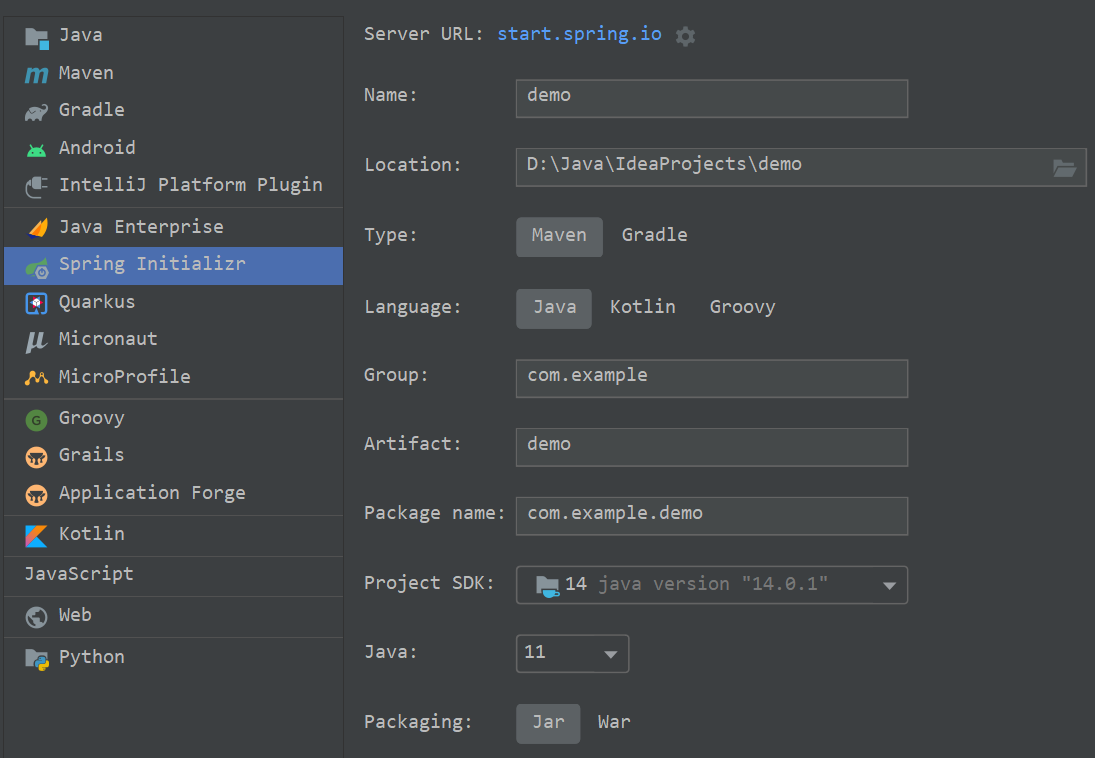Click the Package name field
1095x758 pixels.
click(x=712, y=516)
